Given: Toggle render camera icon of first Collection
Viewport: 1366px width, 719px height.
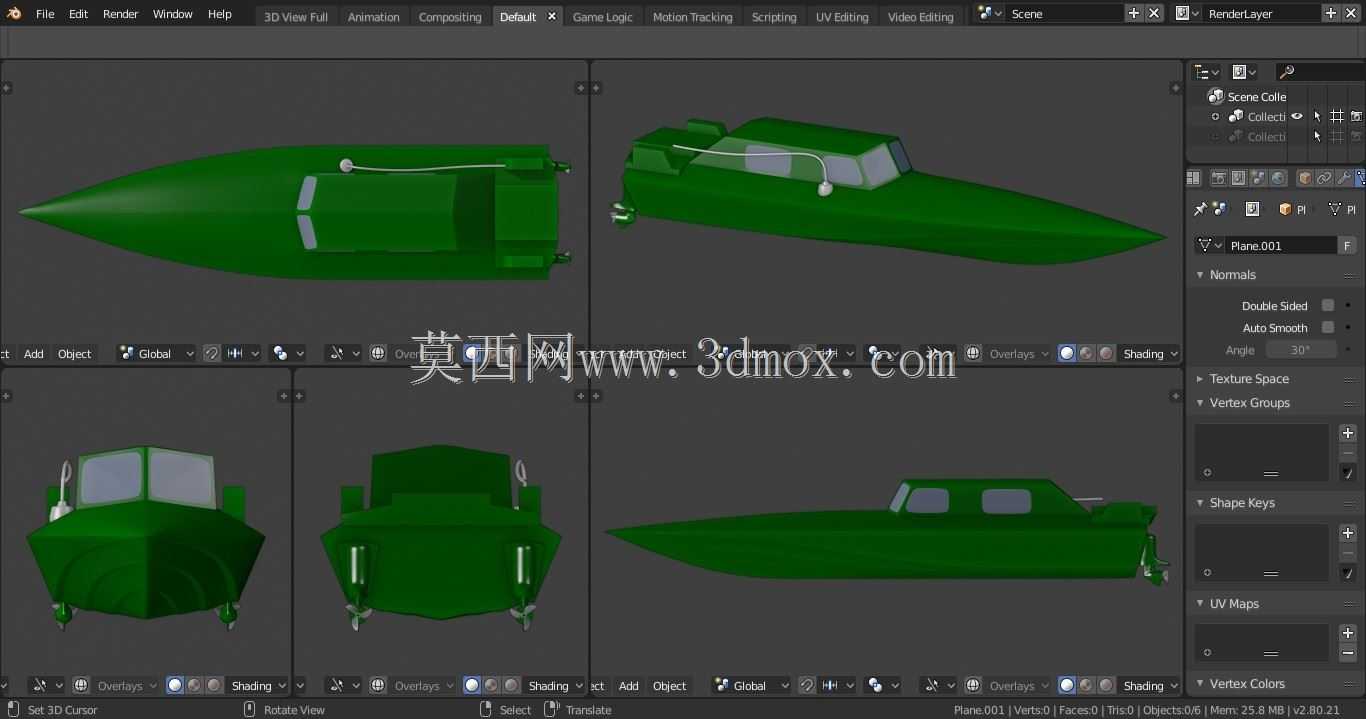Looking at the screenshot, I should (1357, 117).
